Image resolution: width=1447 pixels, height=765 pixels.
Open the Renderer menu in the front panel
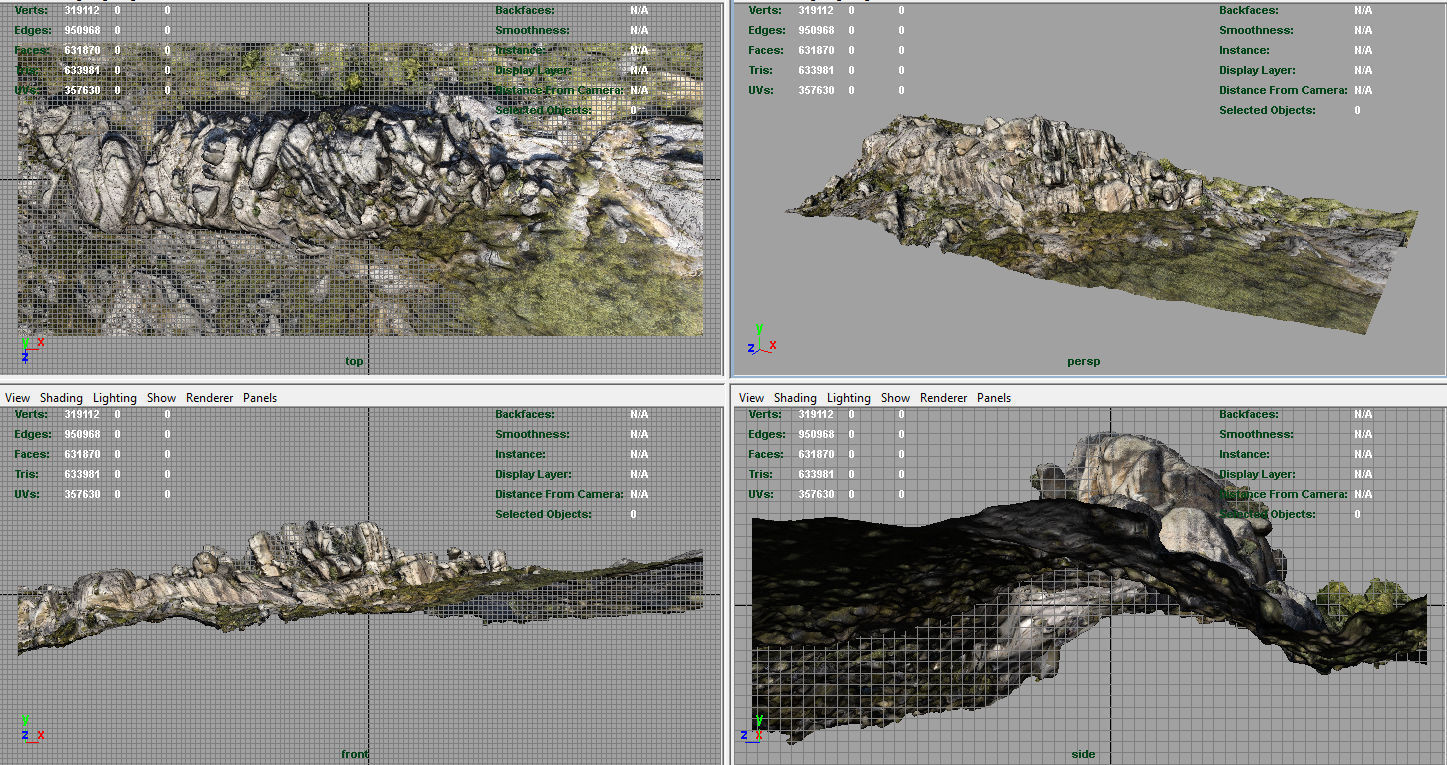(x=209, y=398)
